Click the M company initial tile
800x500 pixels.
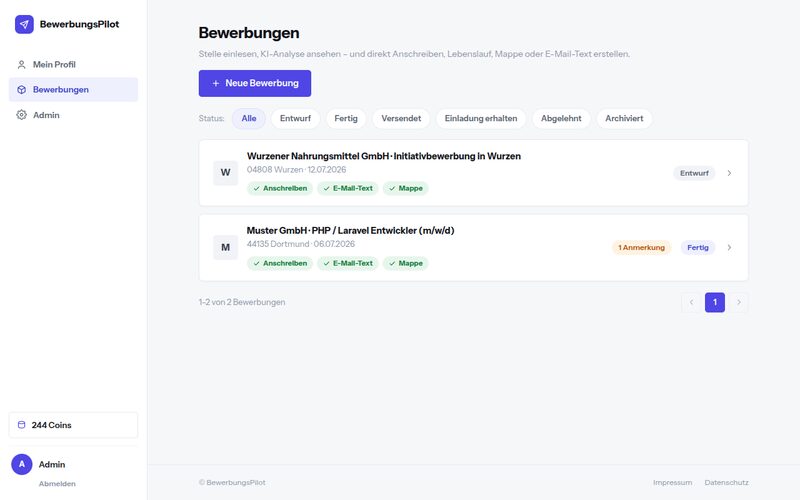(x=226, y=247)
